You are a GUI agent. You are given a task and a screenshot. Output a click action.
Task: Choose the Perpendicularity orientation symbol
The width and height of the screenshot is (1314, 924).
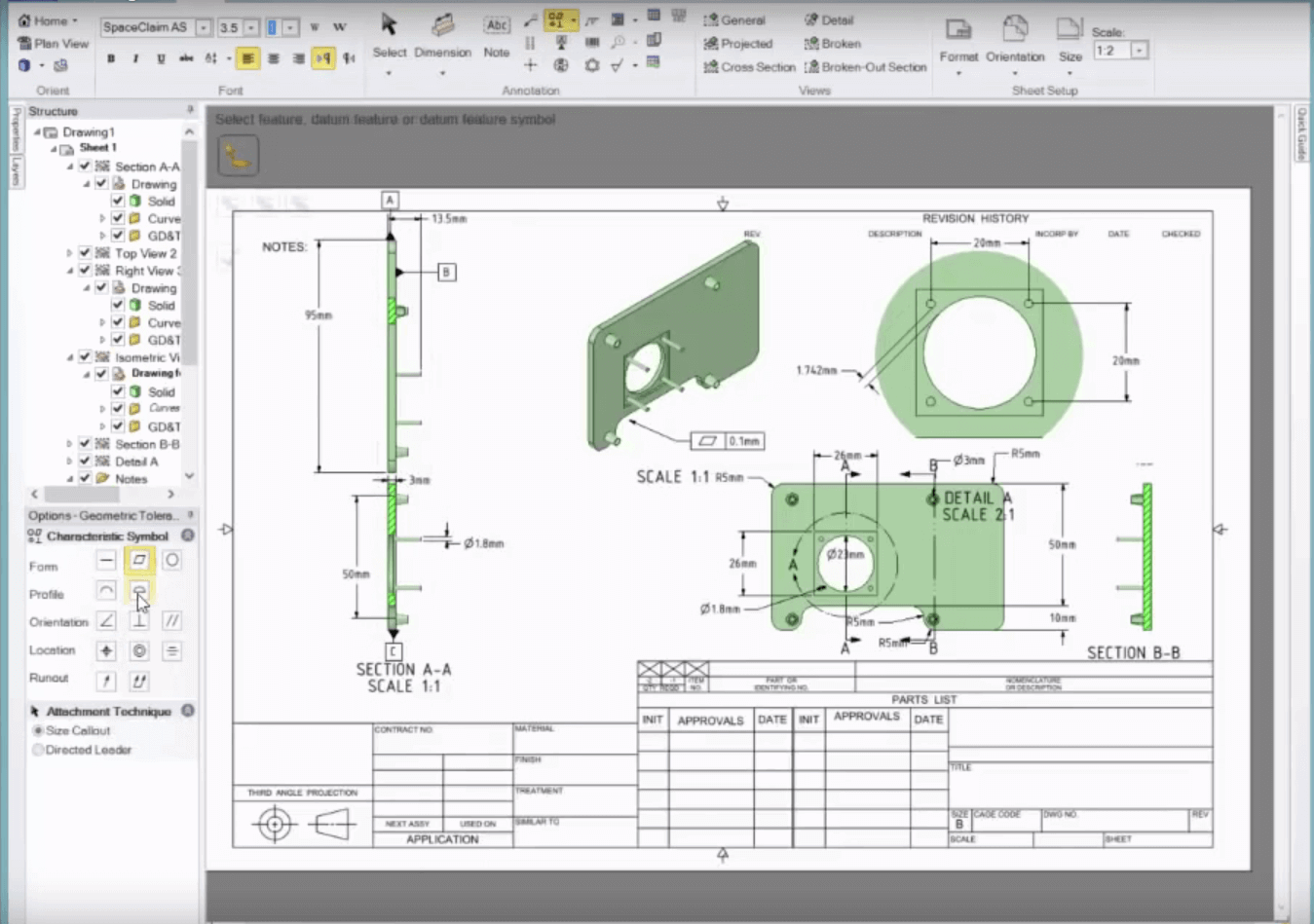(138, 620)
